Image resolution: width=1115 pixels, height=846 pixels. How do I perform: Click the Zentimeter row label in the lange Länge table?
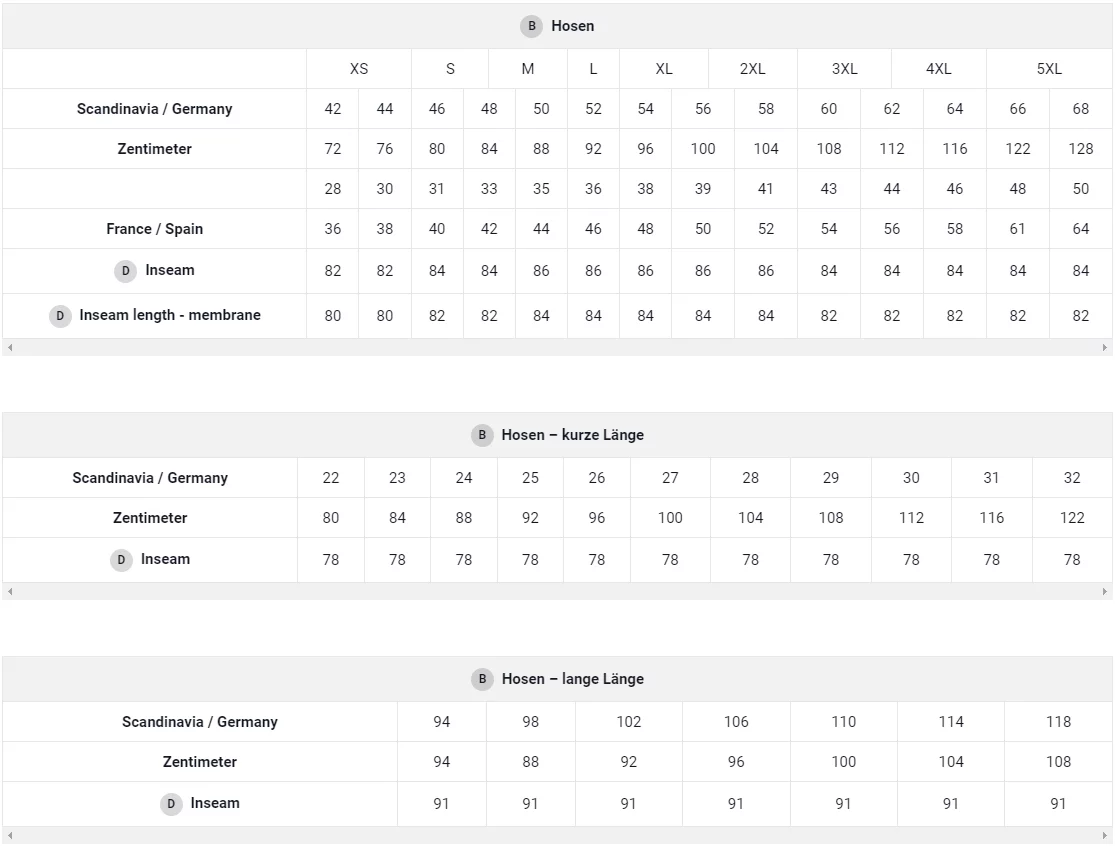[199, 762]
